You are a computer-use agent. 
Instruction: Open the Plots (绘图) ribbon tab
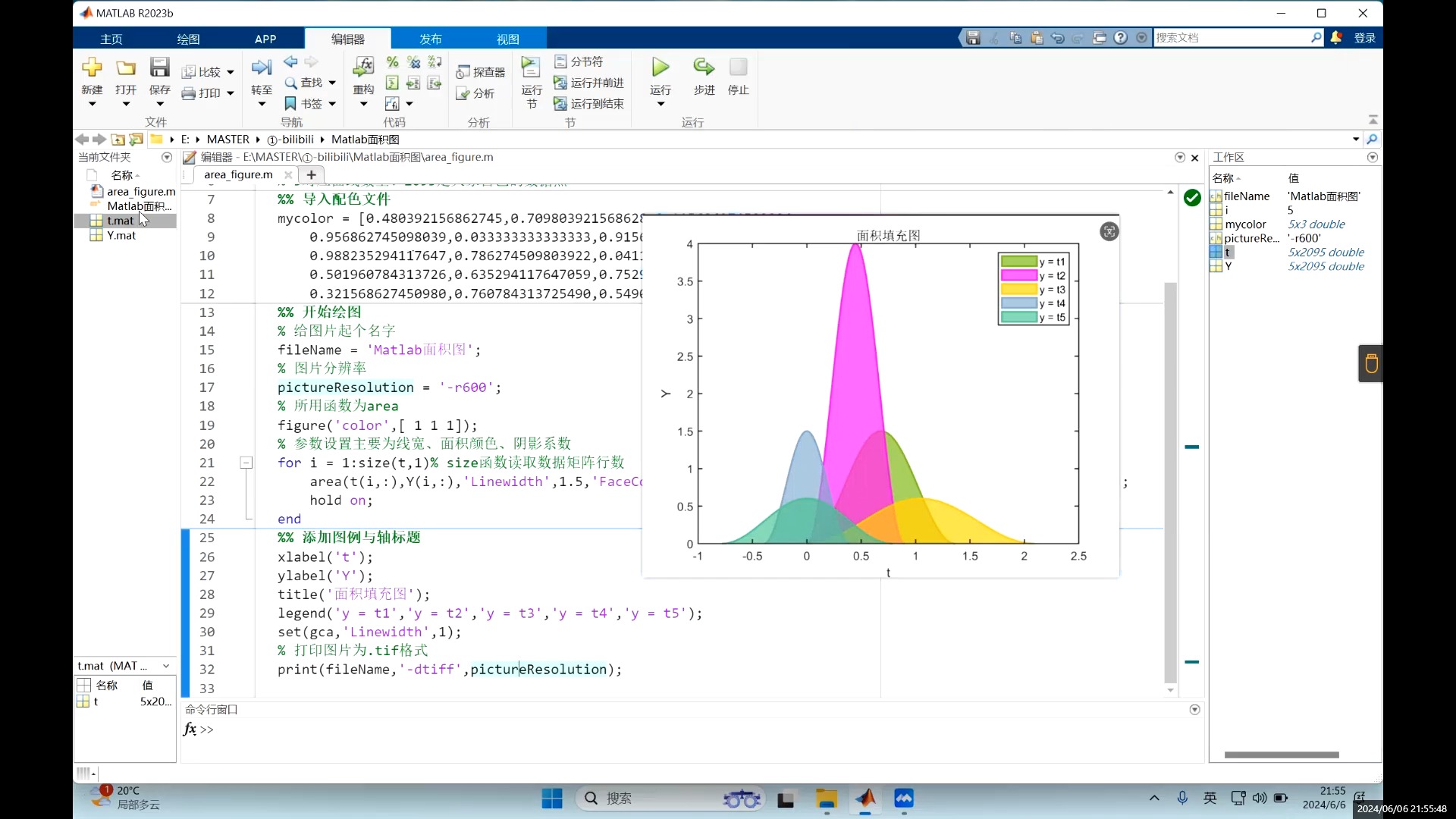[188, 39]
